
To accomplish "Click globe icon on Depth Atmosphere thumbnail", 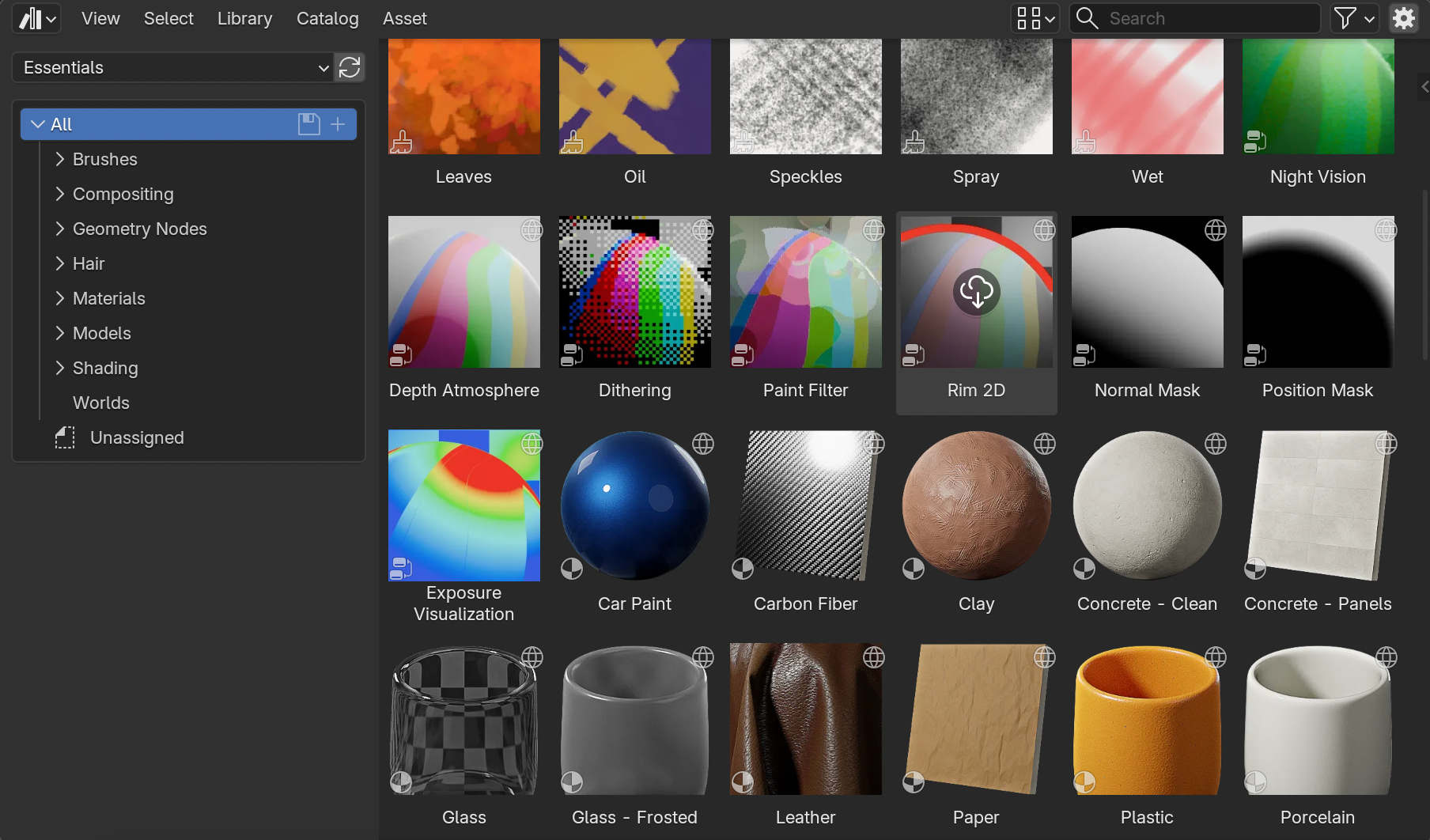I will coord(532,230).
